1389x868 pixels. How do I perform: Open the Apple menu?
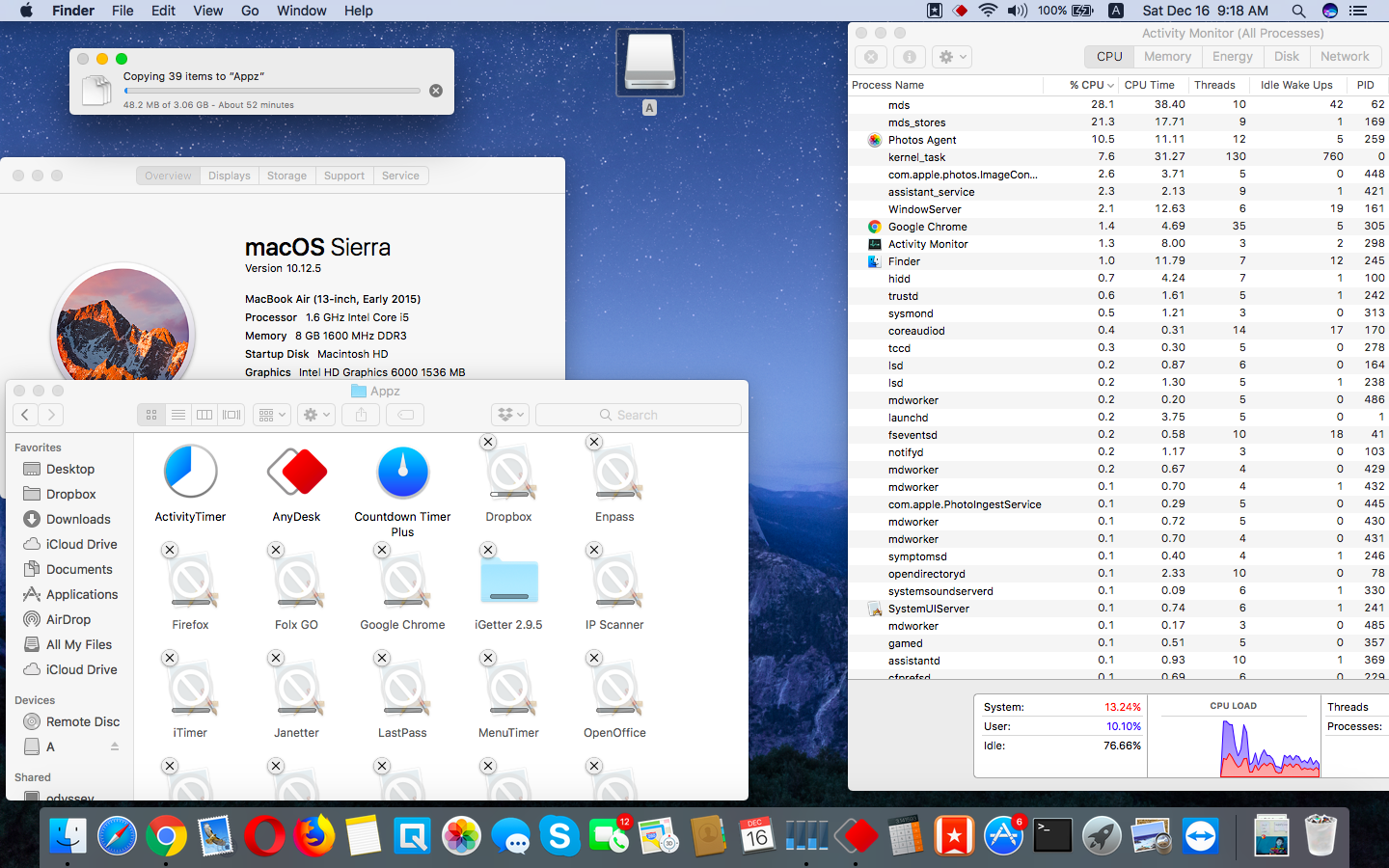pyautogui.click(x=26, y=11)
